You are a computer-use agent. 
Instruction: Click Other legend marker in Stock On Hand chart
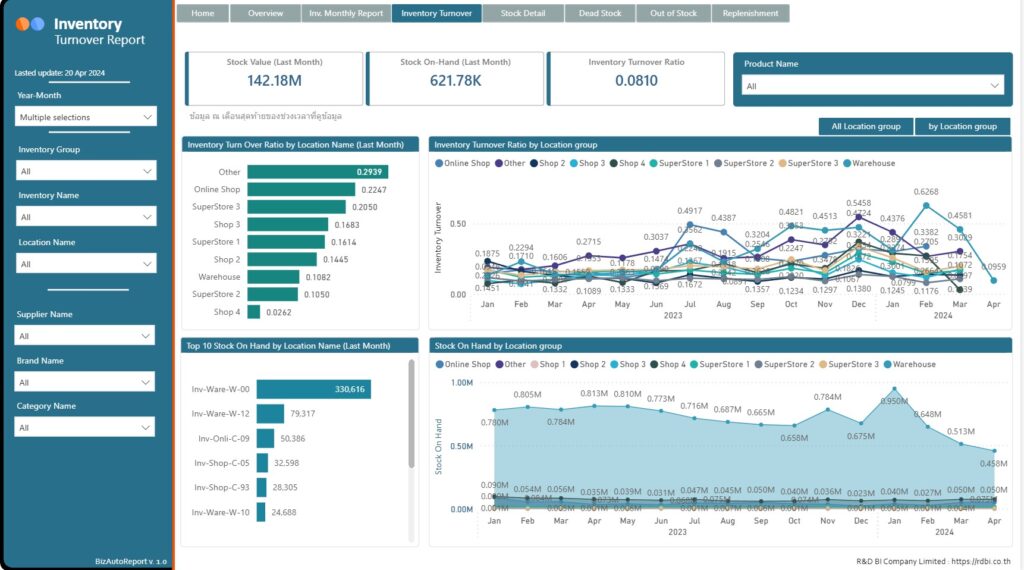pyautogui.click(x=498, y=365)
